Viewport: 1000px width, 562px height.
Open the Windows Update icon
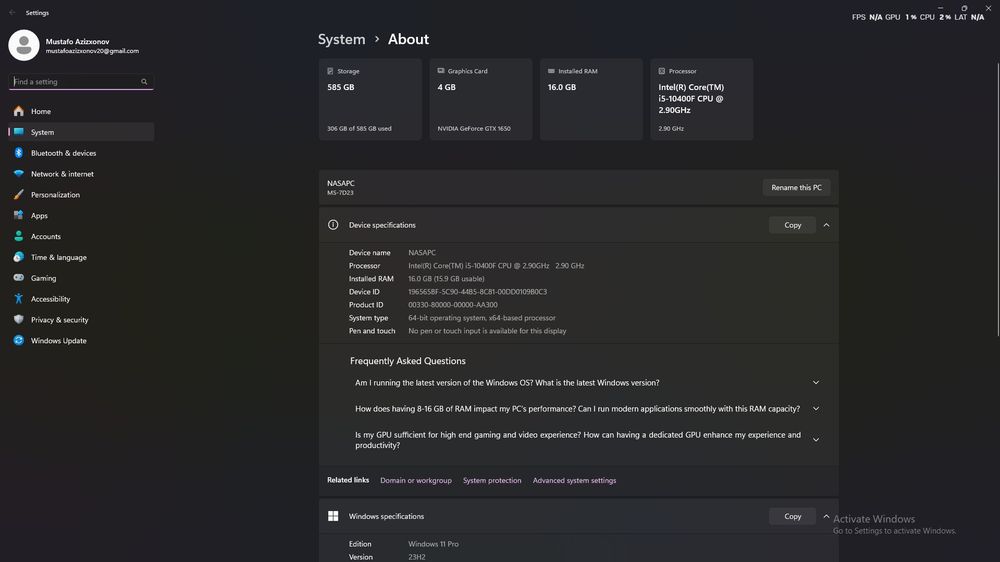[x=18, y=341]
